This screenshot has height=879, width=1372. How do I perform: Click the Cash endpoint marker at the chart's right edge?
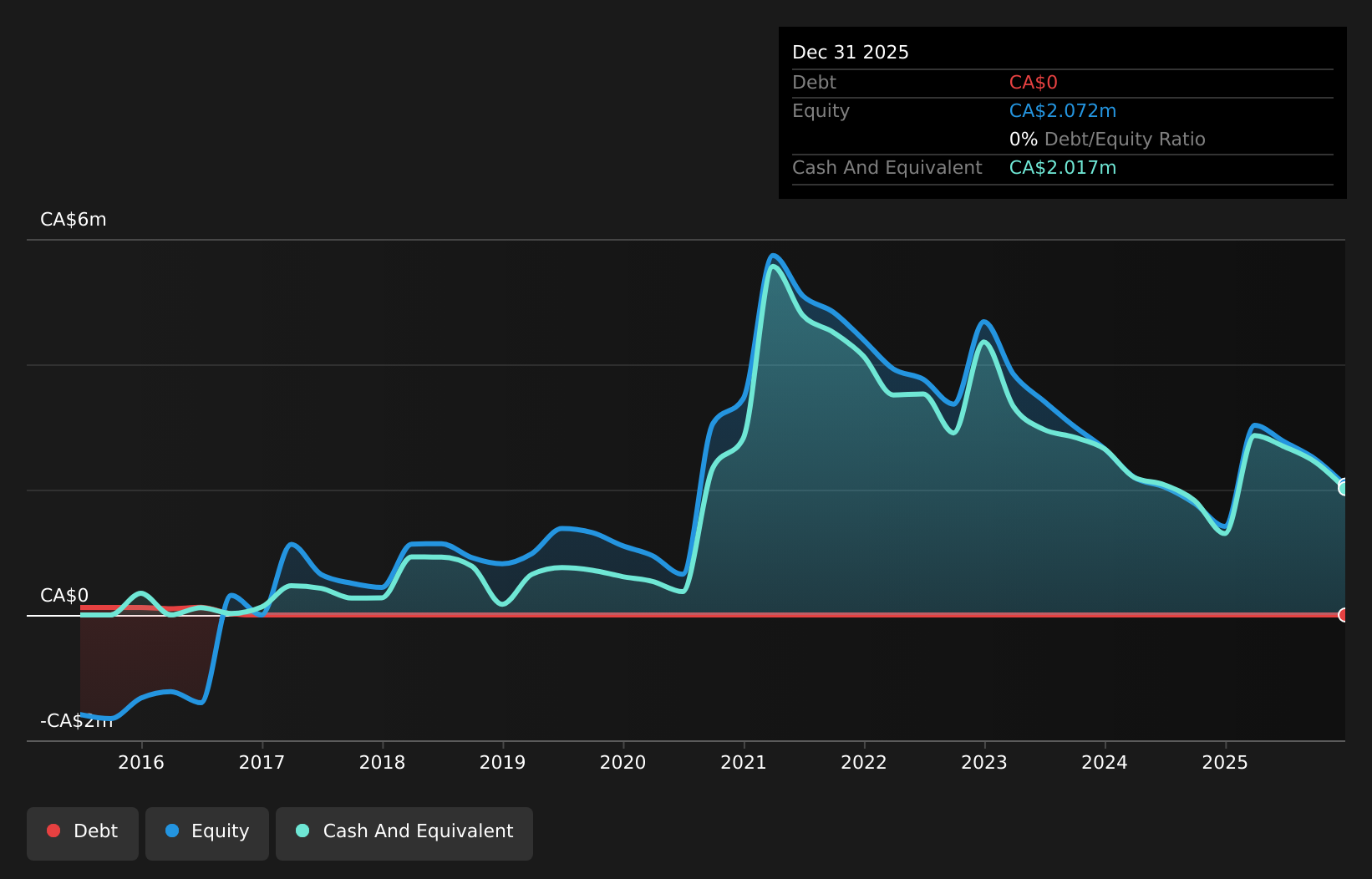(1344, 488)
